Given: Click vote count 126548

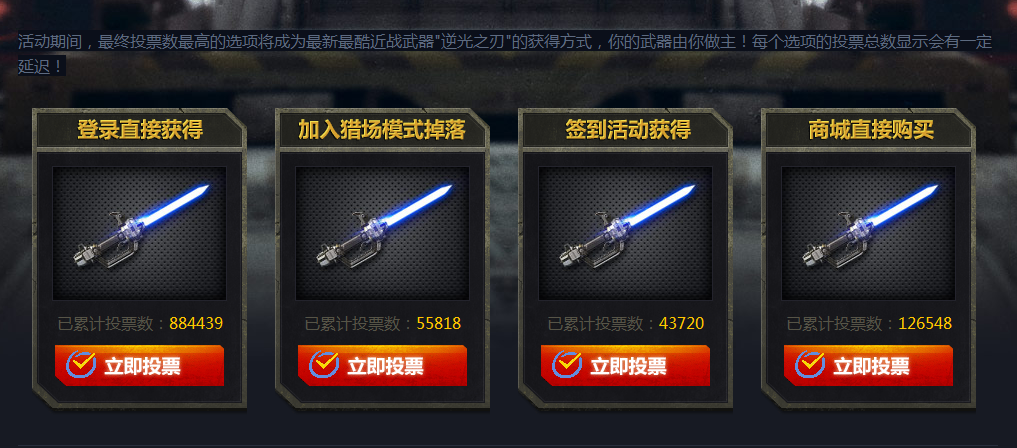Looking at the screenshot, I should [x=925, y=324].
